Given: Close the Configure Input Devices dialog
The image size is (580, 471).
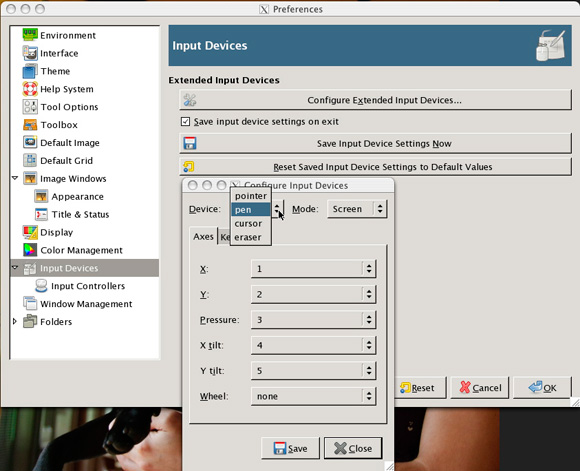Looking at the screenshot, I should click(353, 448).
